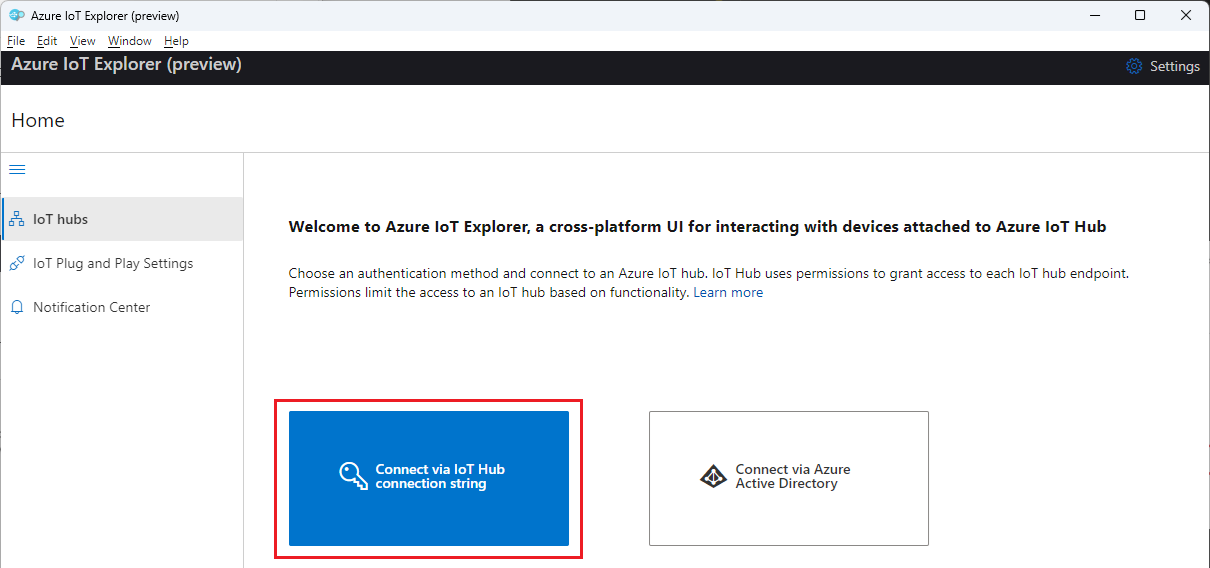Screen dimensions: 1210x568
Task: Open the View menu
Action: (83, 41)
